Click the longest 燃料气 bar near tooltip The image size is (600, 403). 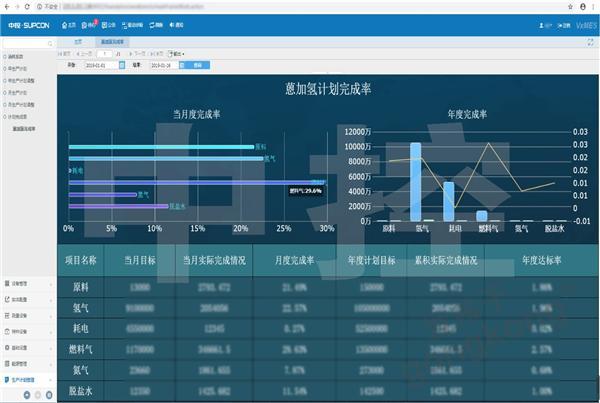point(197,183)
